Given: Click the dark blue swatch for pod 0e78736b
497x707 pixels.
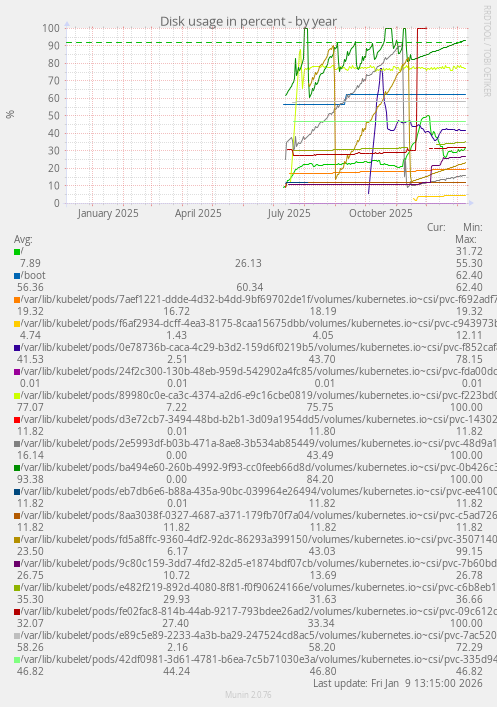Looking at the screenshot, I should 17,348.
